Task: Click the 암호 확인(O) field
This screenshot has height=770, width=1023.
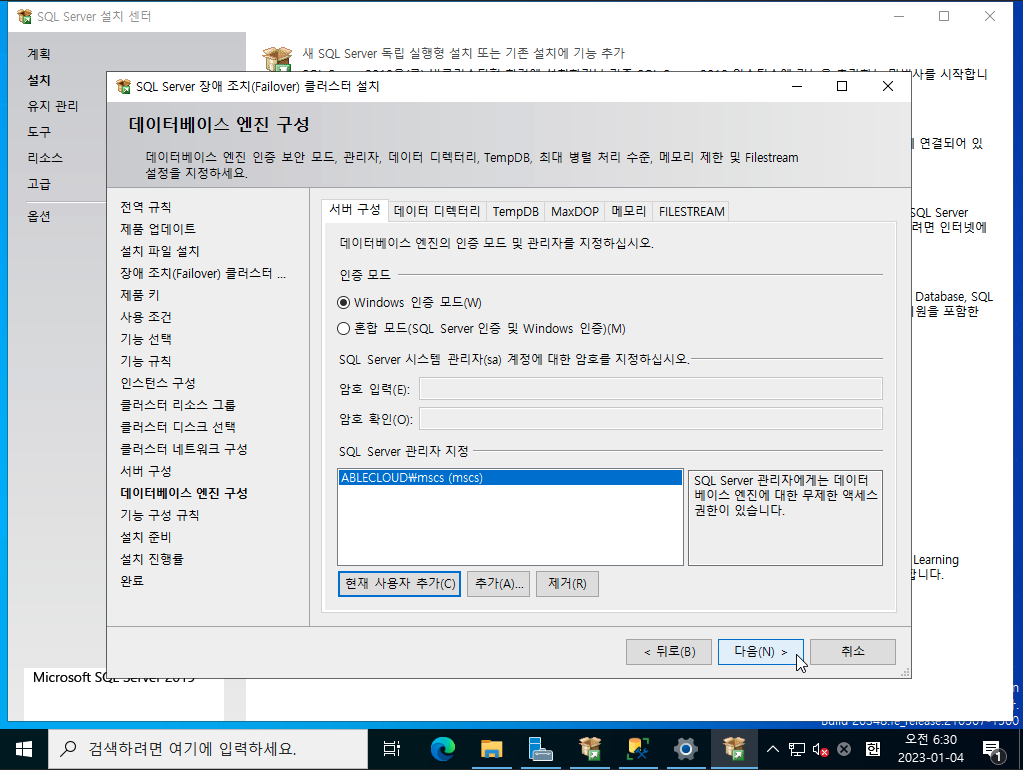Action: (x=650, y=419)
